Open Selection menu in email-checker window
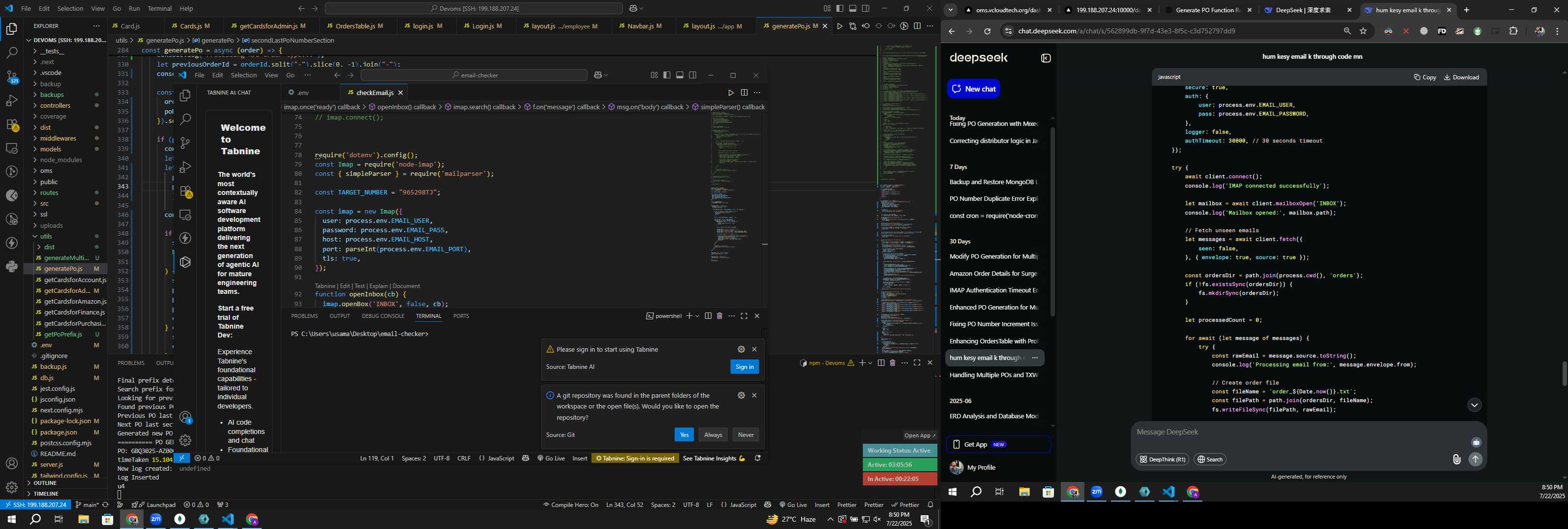 click(x=244, y=75)
